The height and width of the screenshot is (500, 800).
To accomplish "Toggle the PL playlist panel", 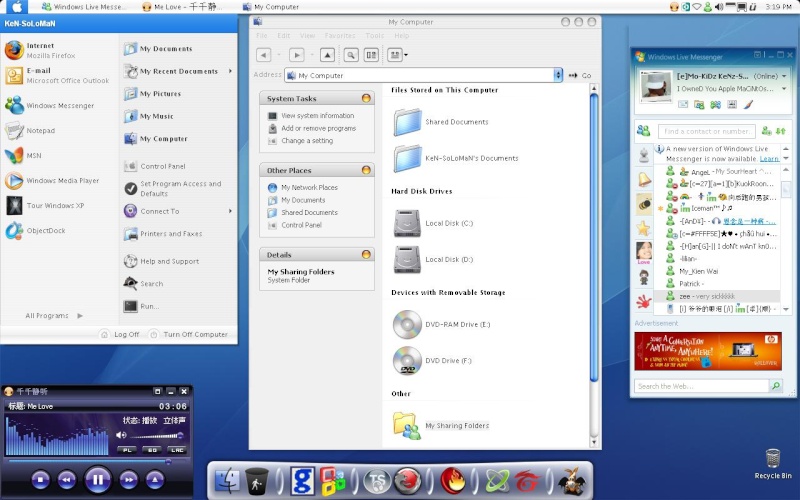I will tap(127, 449).
